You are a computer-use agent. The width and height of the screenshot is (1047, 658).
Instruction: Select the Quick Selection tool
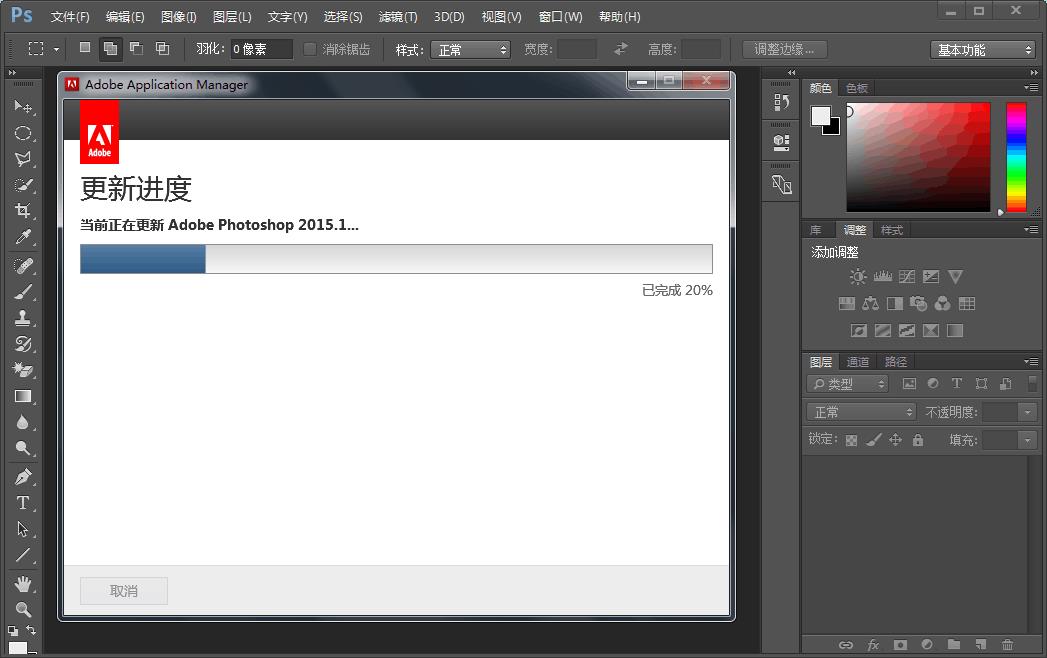click(x=23, y=185)
